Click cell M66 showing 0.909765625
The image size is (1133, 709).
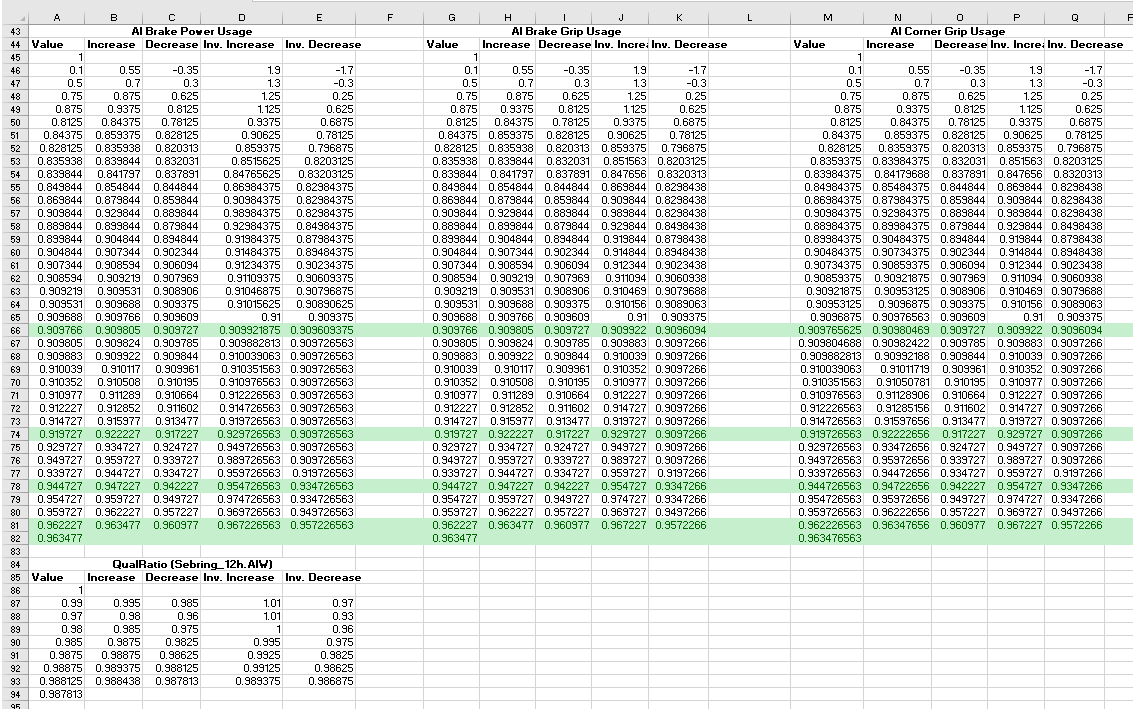[827, 330]
